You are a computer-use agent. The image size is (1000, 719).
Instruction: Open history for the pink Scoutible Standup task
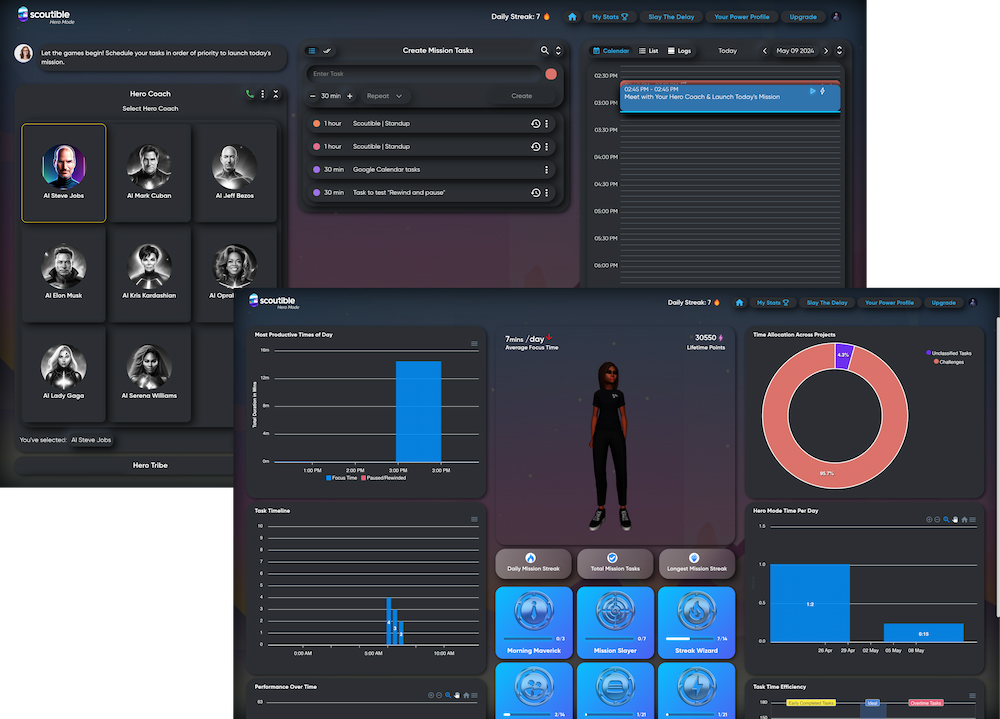(x=535, y=147)
